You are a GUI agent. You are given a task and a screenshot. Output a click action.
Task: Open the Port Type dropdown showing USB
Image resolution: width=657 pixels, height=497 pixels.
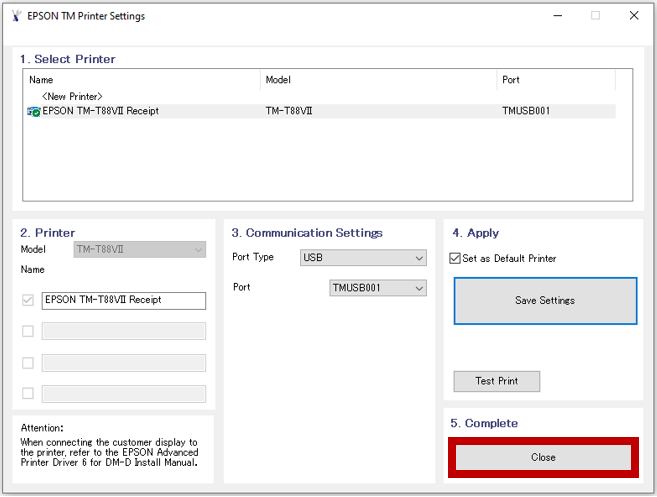(x=363, y=258)
